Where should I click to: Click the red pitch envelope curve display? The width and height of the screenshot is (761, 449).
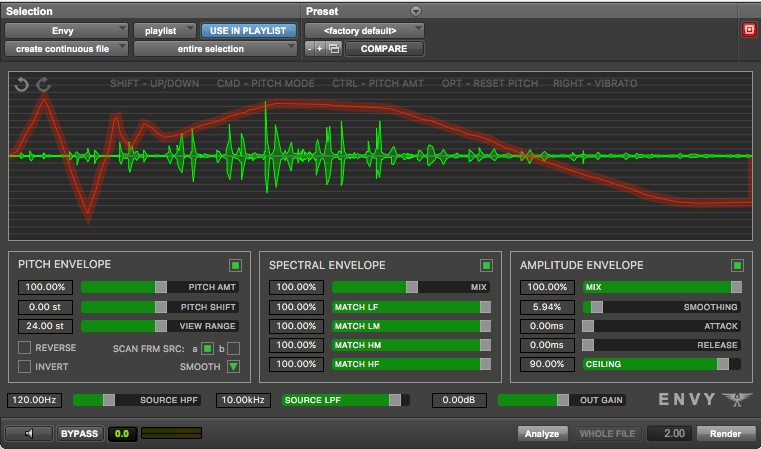pyautogui.click(x=380, y=156)
